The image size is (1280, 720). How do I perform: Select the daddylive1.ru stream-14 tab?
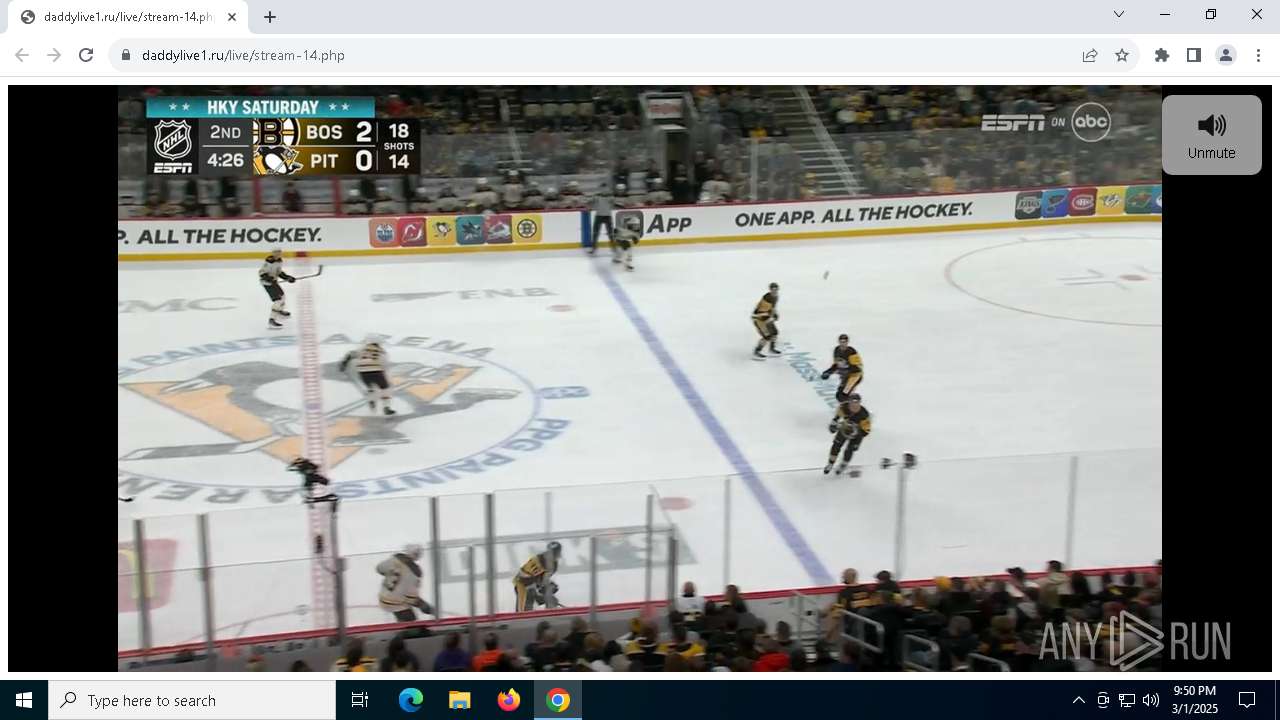[x=128, y=17]
